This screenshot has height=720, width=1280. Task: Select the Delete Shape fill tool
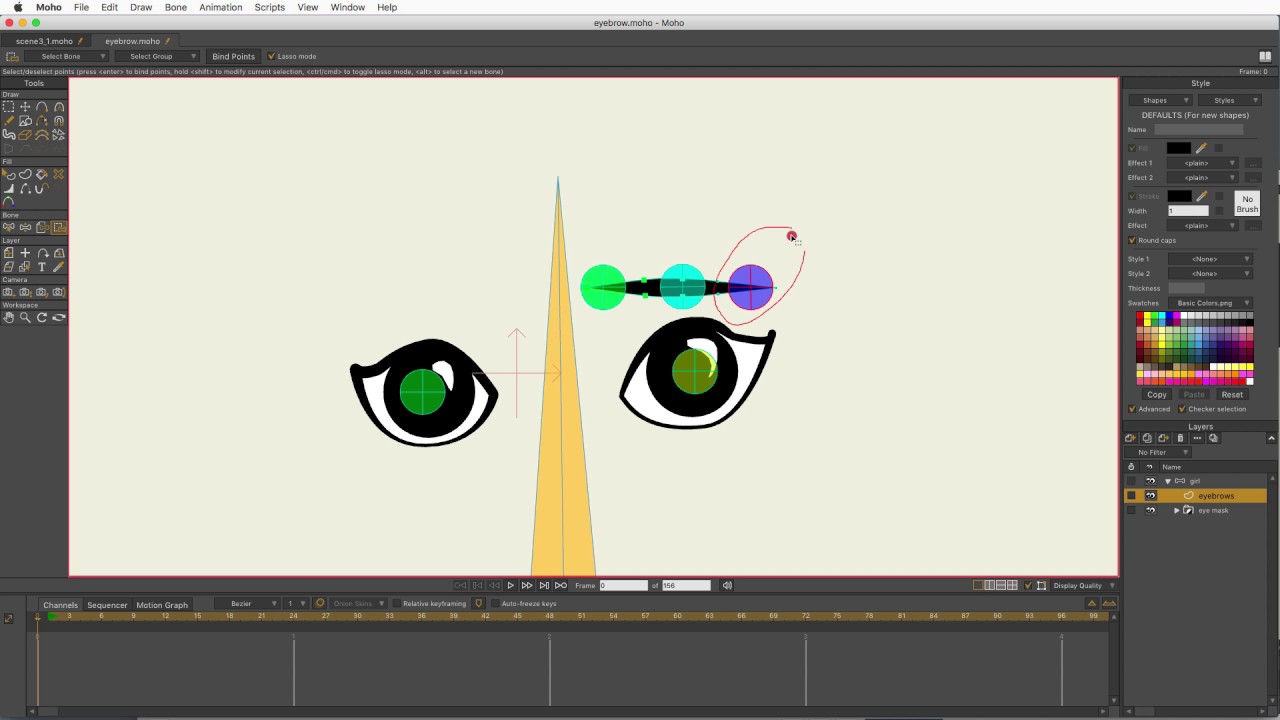pyautogui.click(x=59, y=174)
